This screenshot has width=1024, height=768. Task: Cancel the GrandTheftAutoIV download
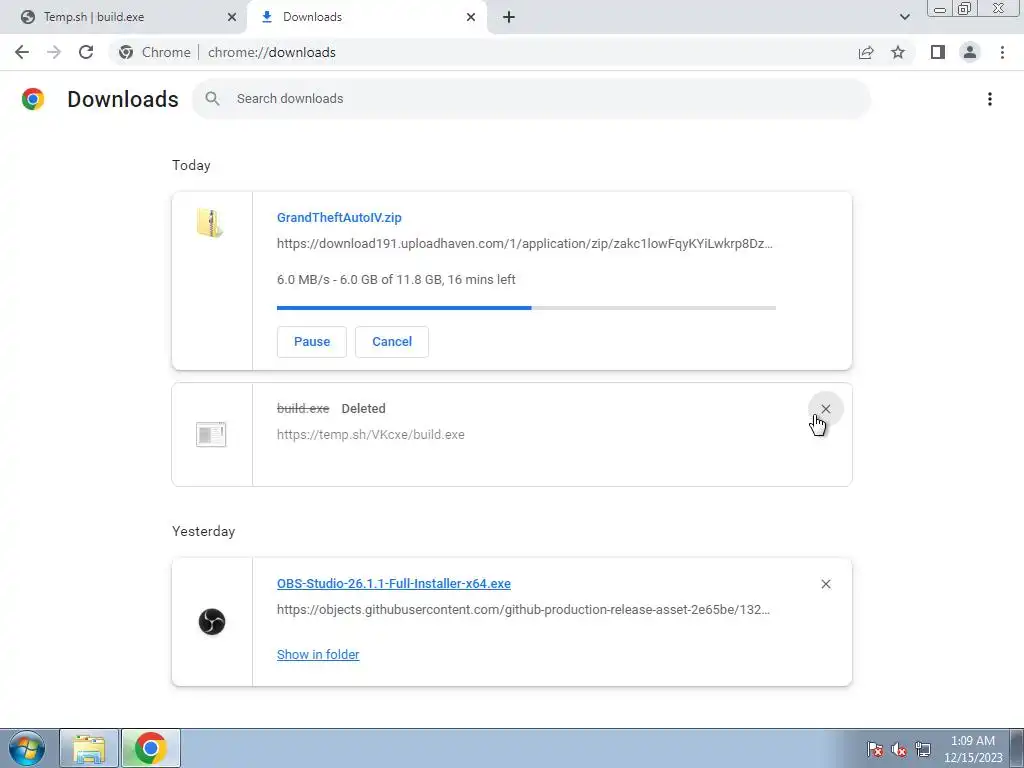point(392,342)
